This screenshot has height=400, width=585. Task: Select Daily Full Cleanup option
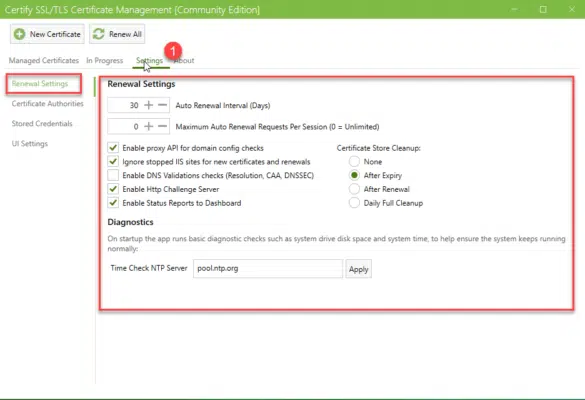(354, 203)
